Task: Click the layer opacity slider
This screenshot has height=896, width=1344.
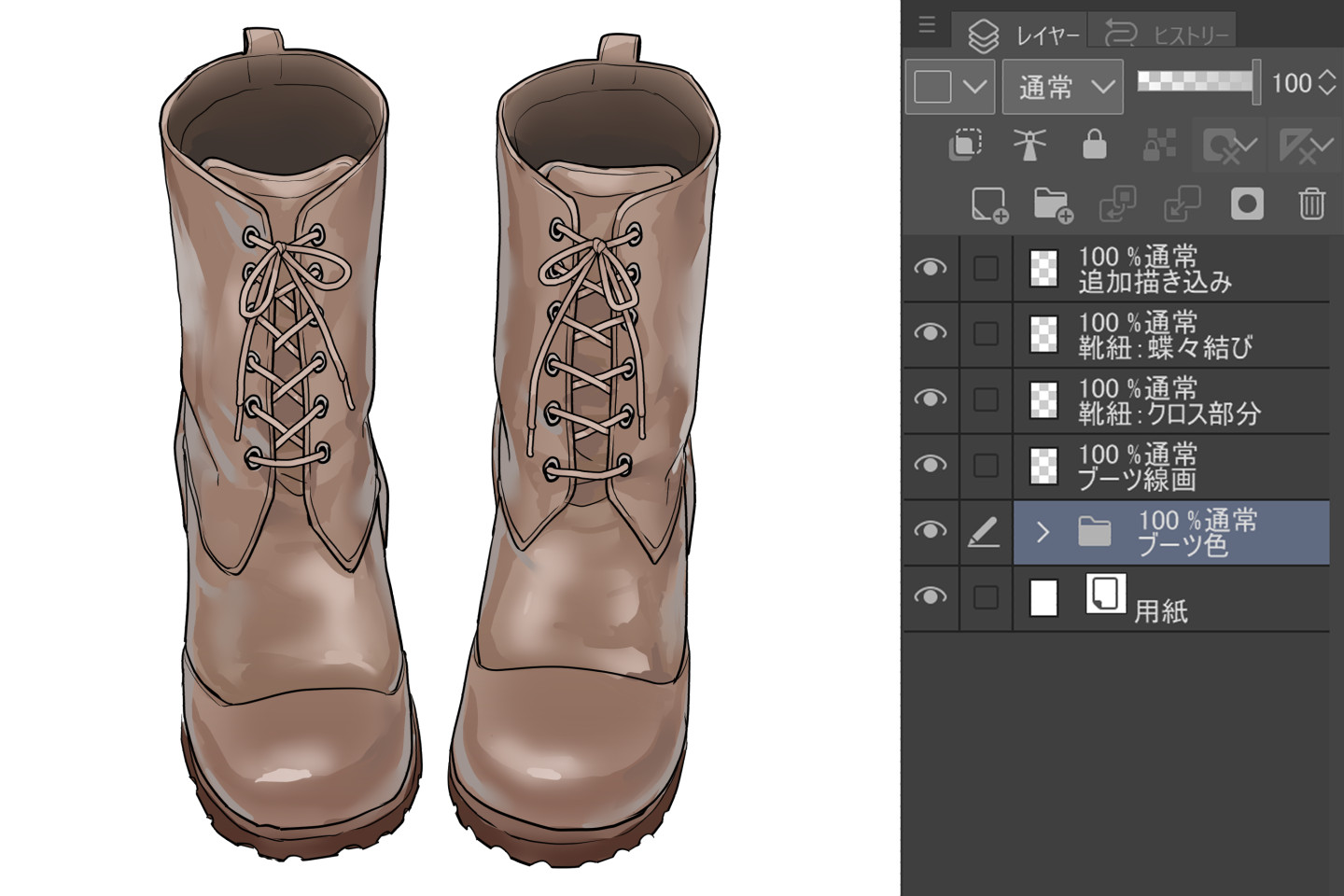Action: [1197, 82]
